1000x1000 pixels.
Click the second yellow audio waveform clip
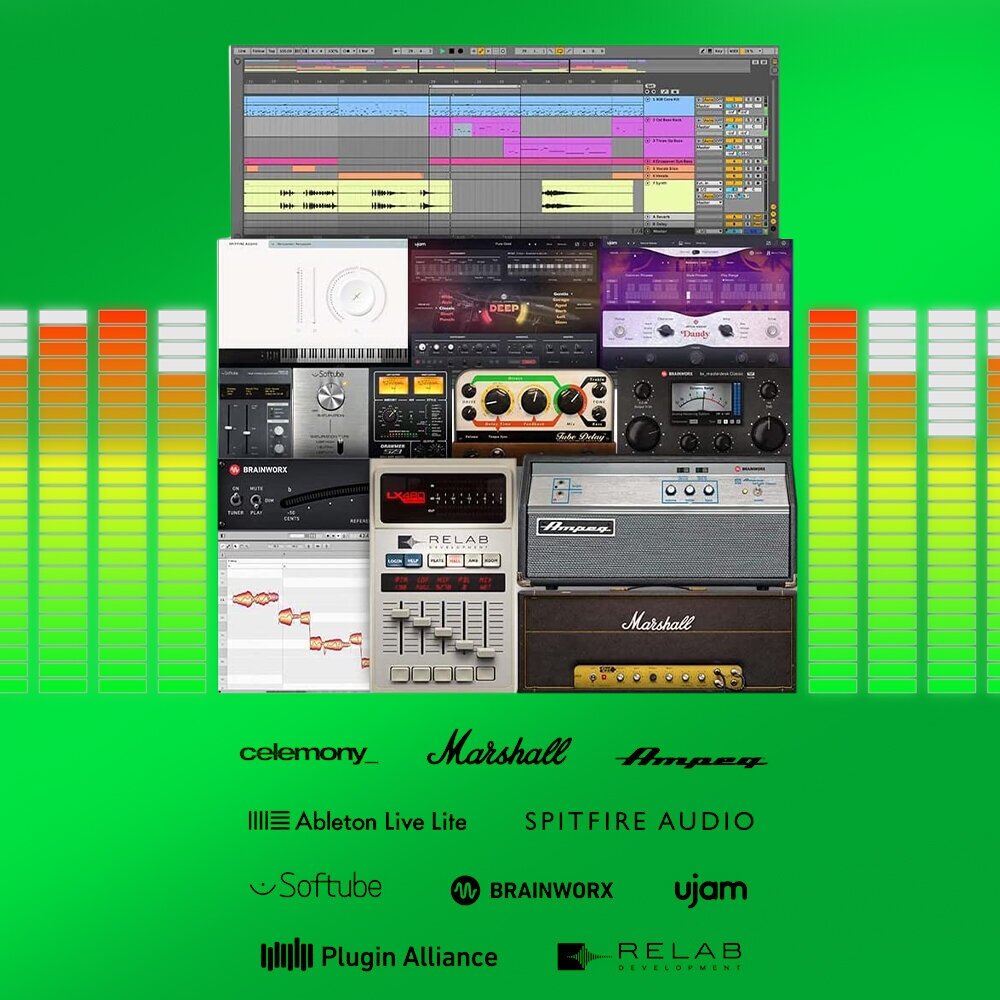[587, 196]
